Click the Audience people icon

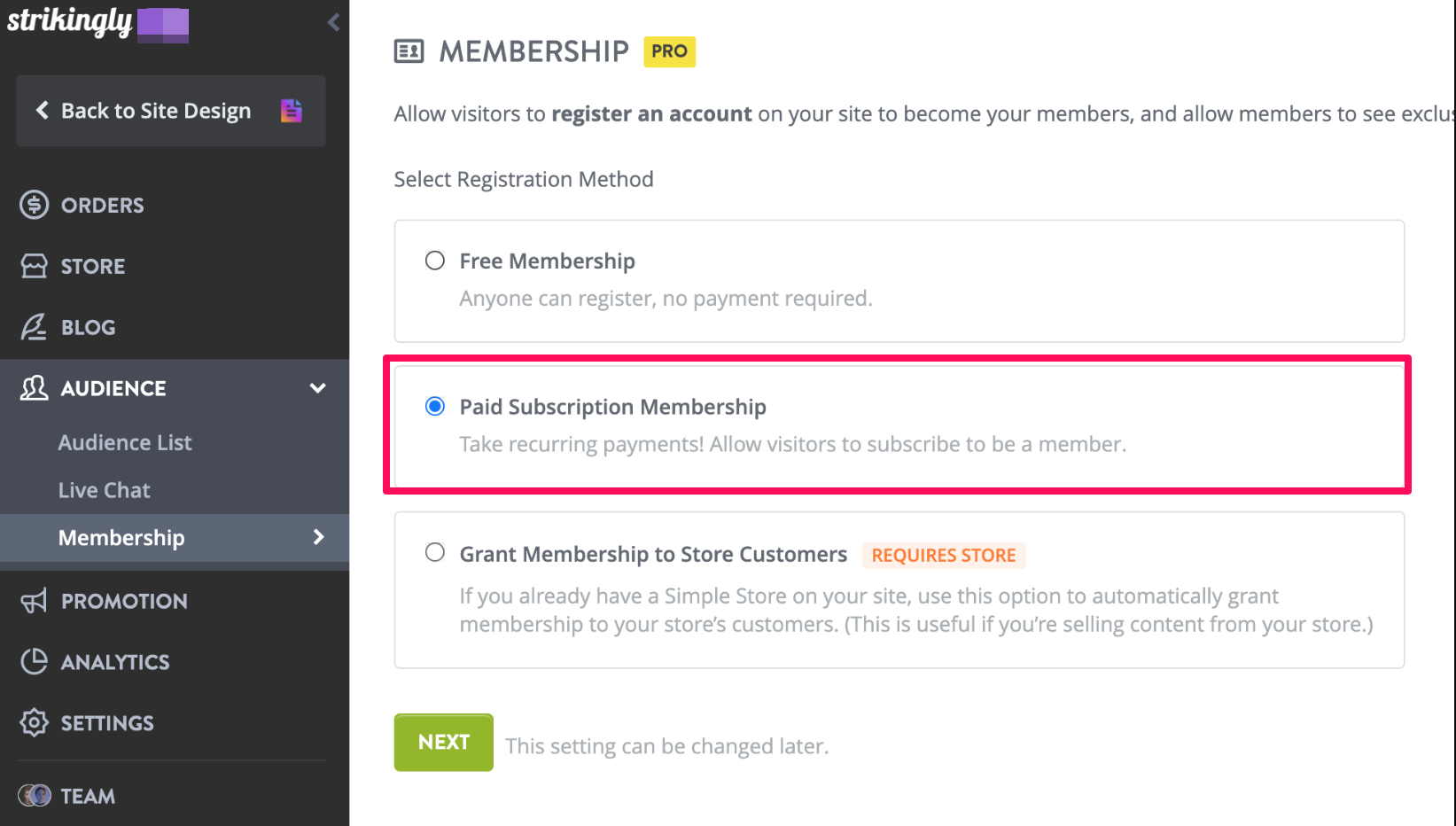pyautogui.click(x=34, y=388)
